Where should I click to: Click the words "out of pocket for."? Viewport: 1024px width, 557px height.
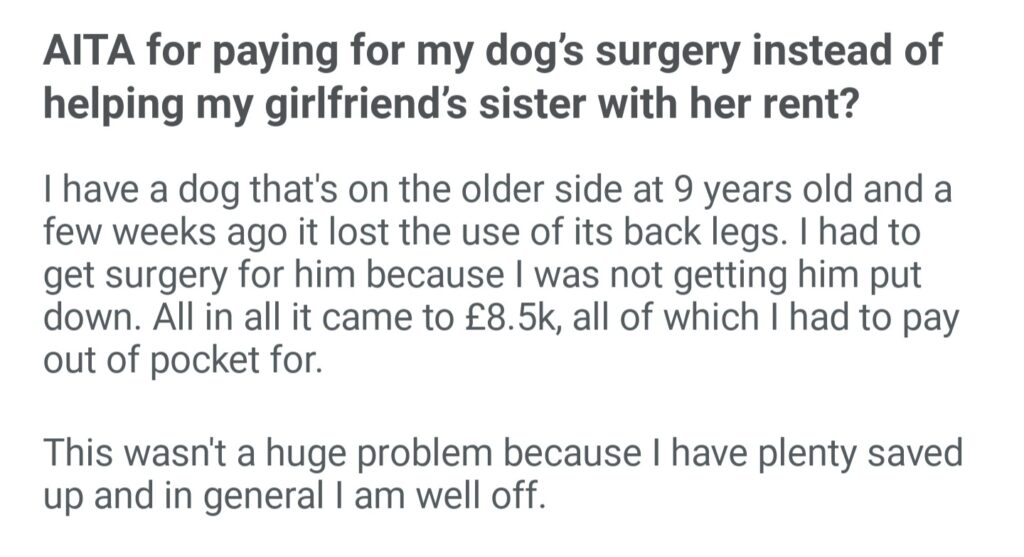coord(183,362)
